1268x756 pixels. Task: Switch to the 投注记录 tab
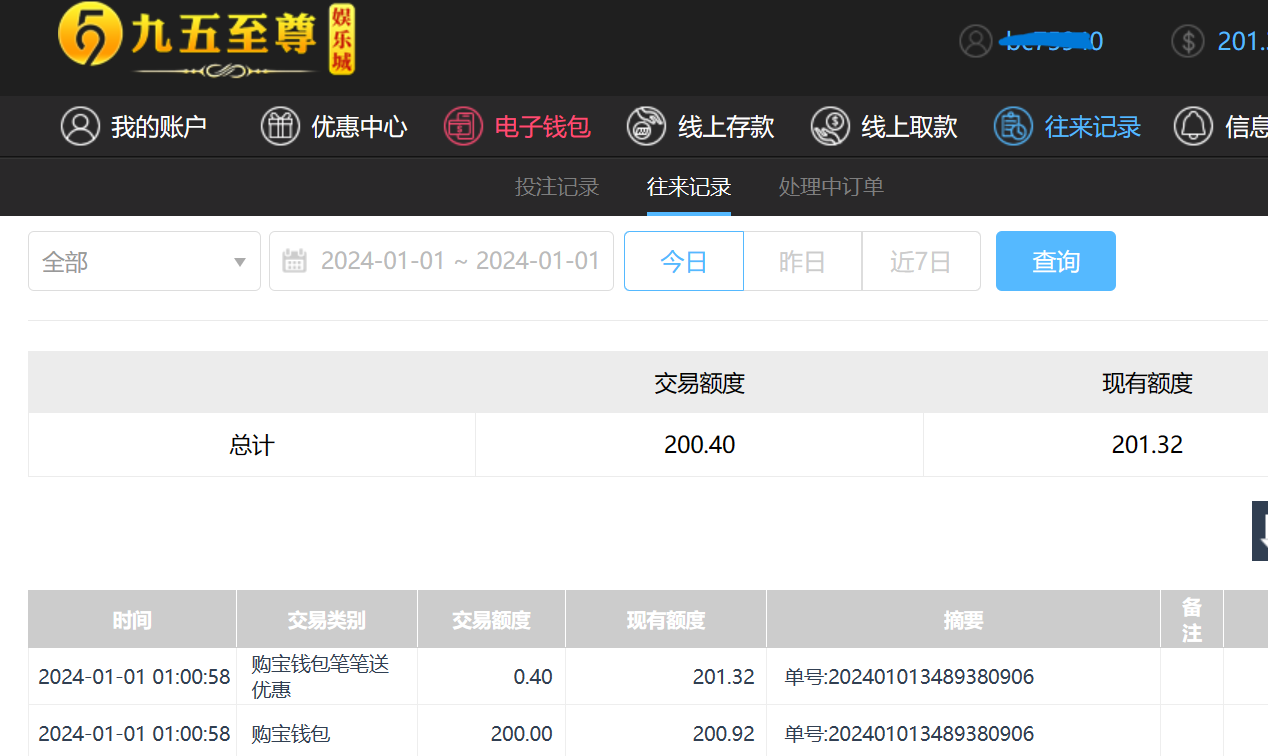(557, 187)
